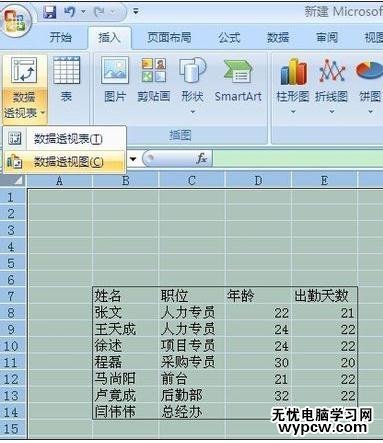The image size is (383, 443).
Task: Select the age cell with value 30
Action: click(x=258, y=362)
